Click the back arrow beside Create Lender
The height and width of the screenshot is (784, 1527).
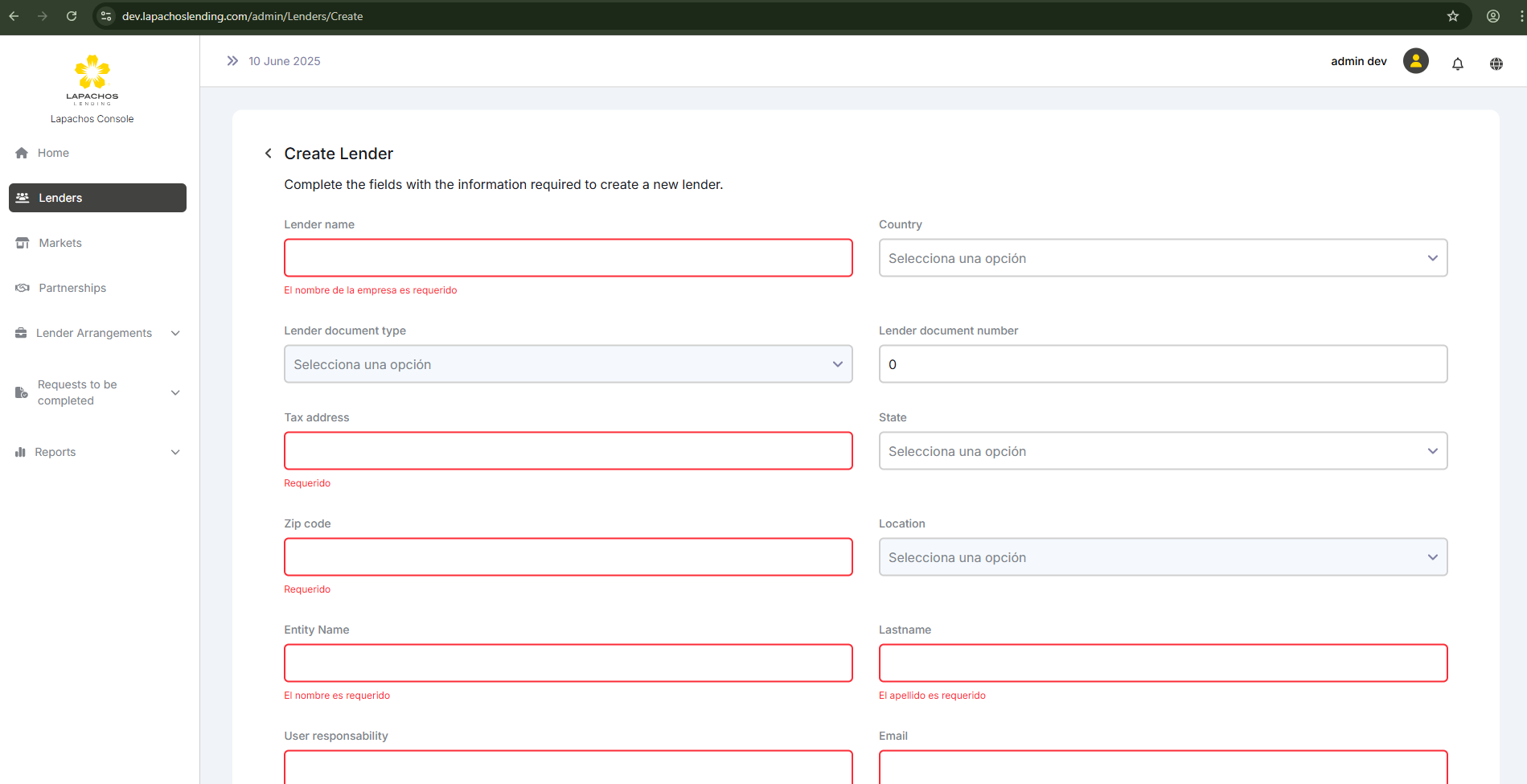pos(269,154)
